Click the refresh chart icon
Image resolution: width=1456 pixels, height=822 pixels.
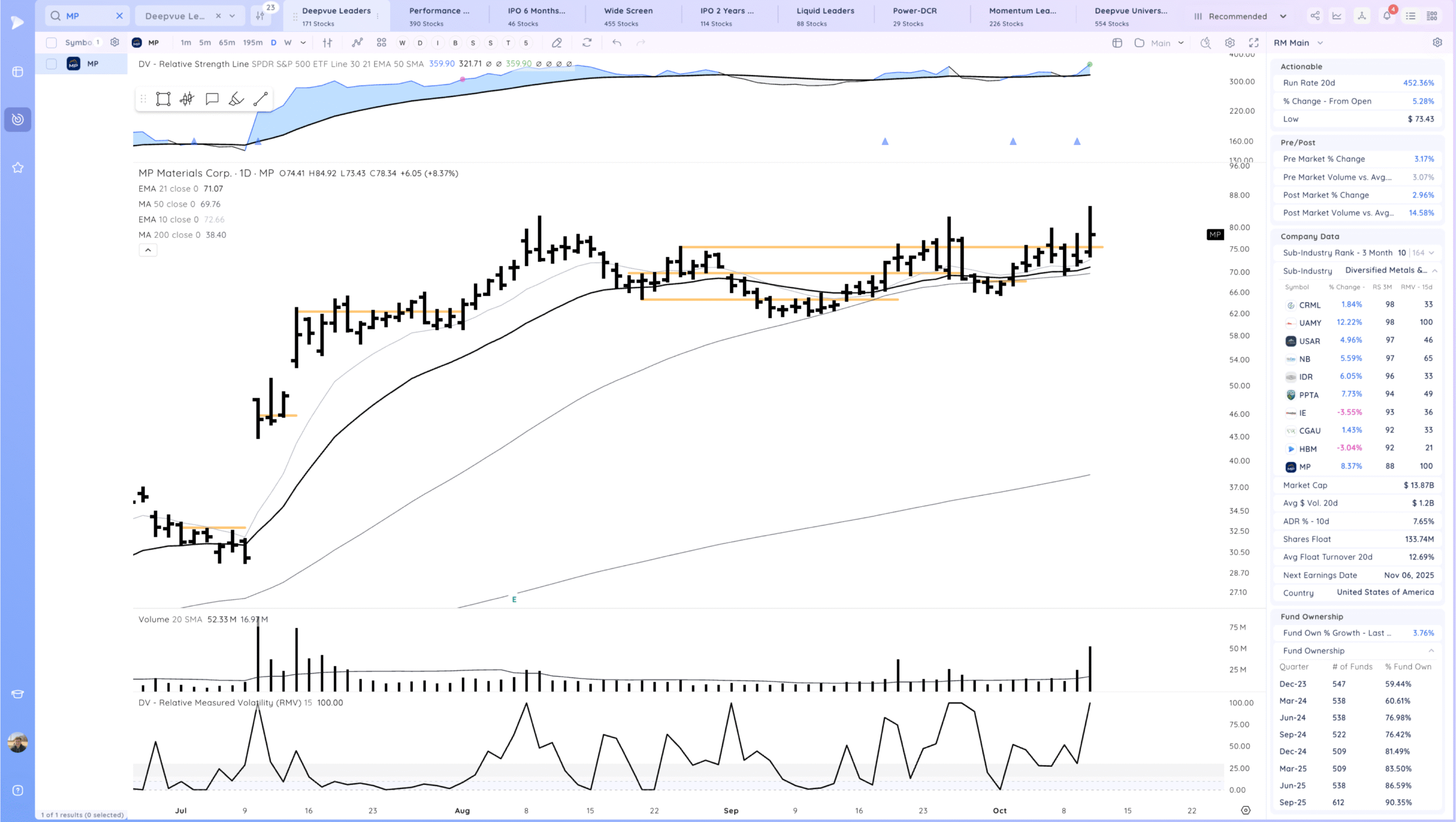tap(587, 43)
